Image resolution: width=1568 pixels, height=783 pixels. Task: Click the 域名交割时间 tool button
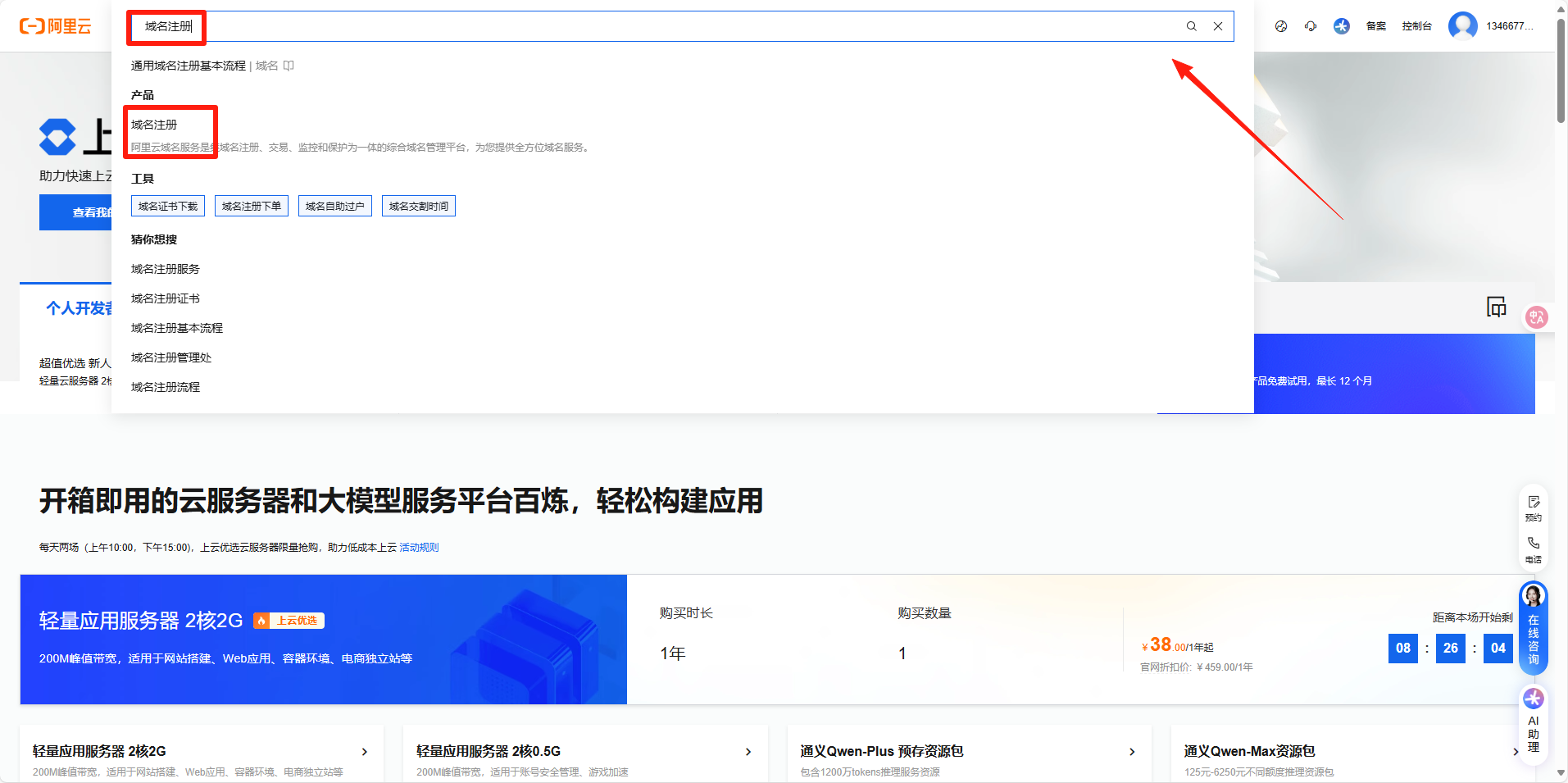click(419, 206)
